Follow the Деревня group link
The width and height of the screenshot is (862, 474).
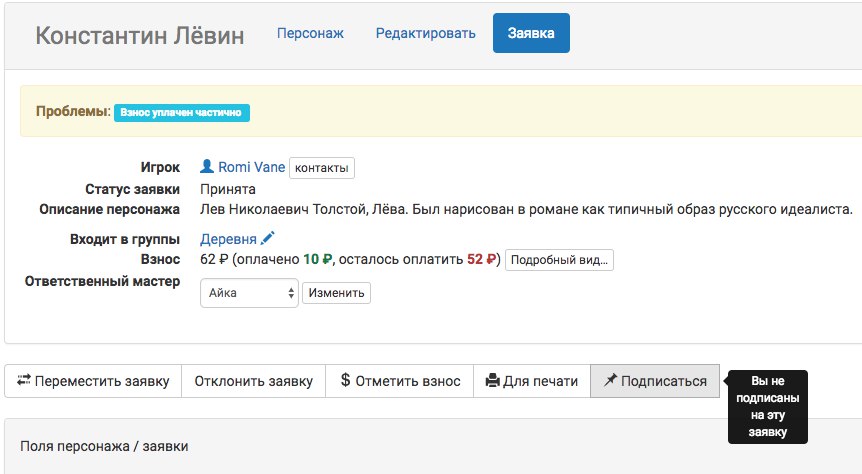[x=228, y=239]
